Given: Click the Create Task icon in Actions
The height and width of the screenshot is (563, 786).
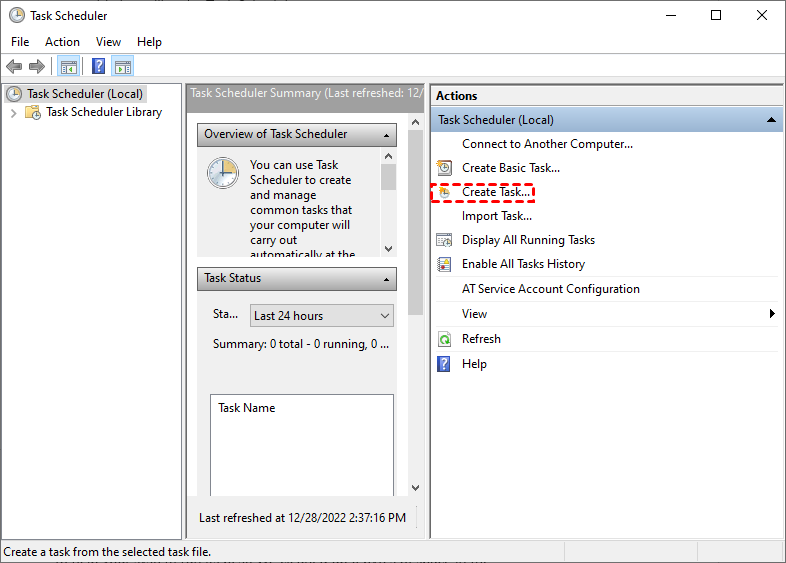Looking at the screenshot, I should click(444, 192).
